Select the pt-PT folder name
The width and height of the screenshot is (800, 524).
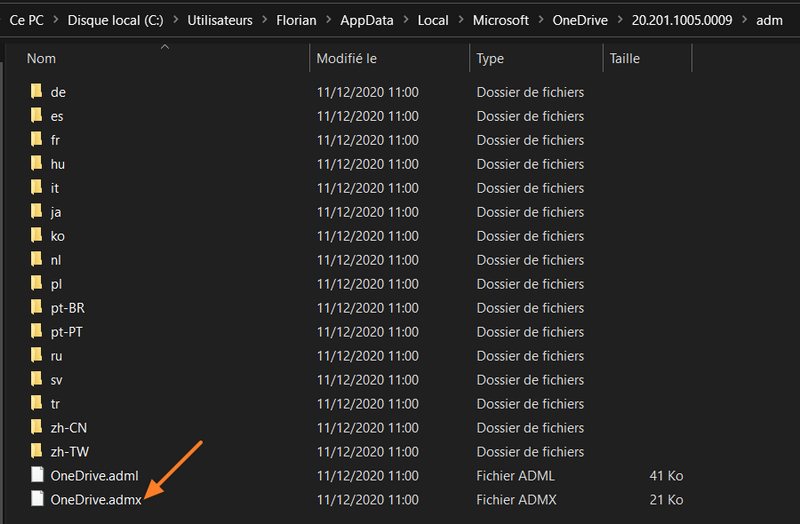(x=66, y=332)
